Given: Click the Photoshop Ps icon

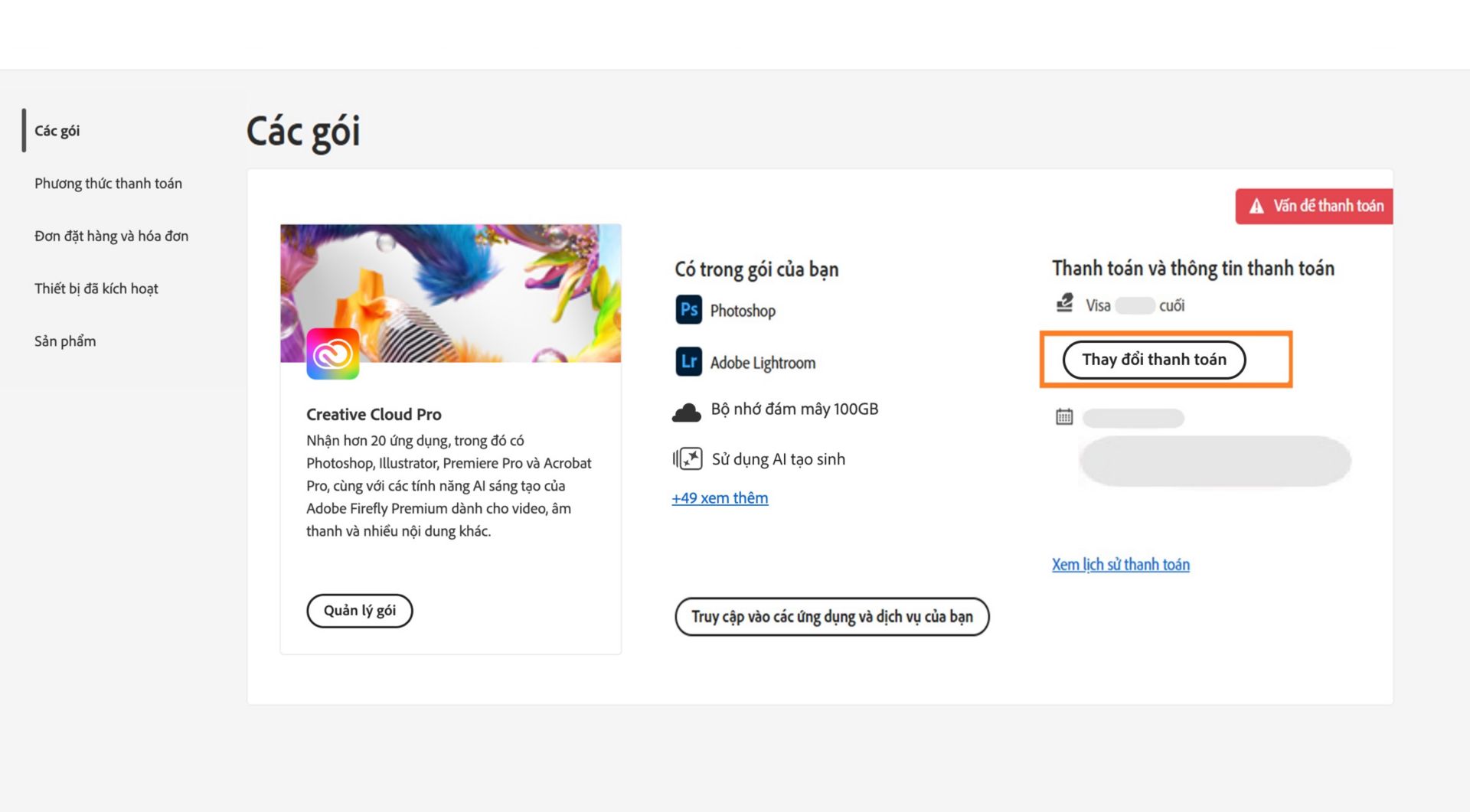Looking at the screenshot, I should (688, 310).
